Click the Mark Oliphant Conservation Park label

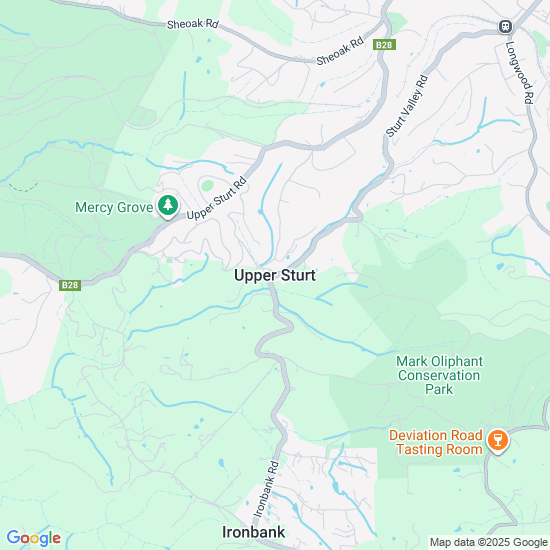pyautogui.click(x=439, y=375)
